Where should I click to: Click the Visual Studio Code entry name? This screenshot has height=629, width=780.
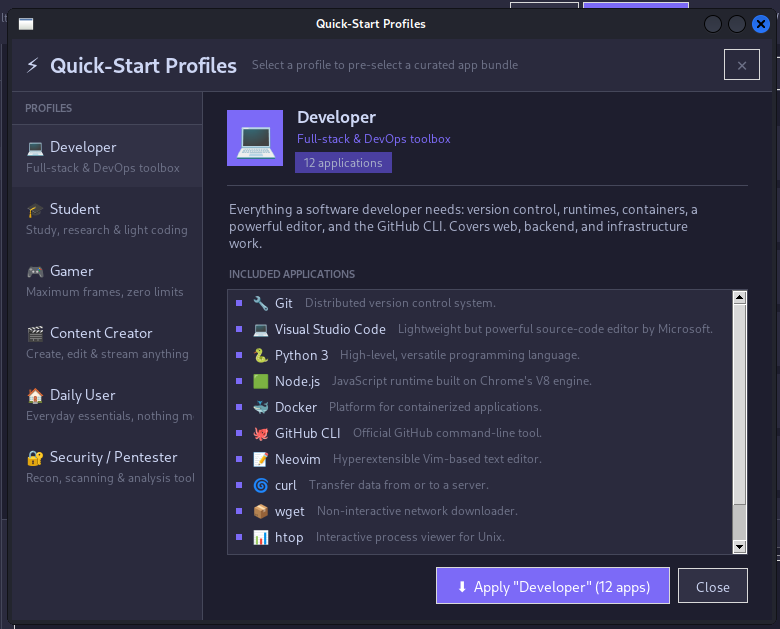330,329
